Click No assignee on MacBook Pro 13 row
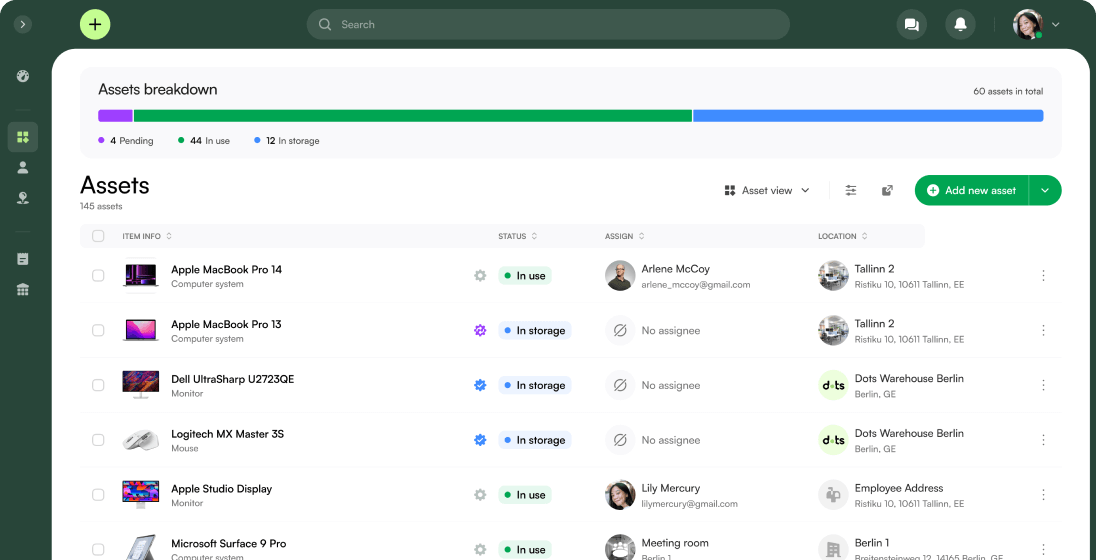Screen dimensions: 1096x560 click(x=670, y=330)
